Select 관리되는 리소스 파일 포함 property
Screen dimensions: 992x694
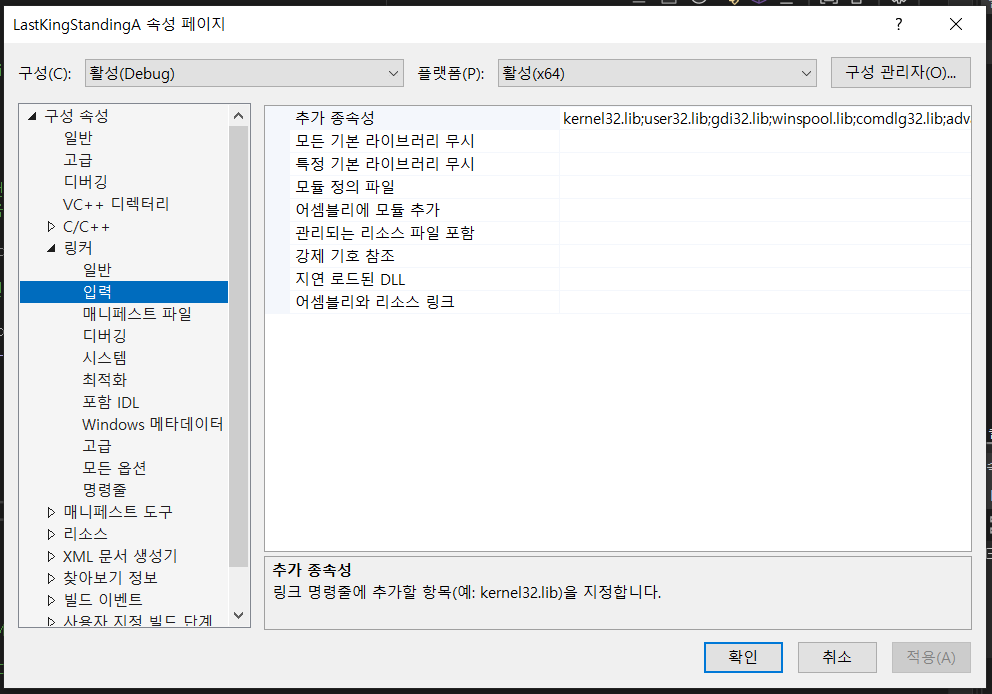(385, 233)
